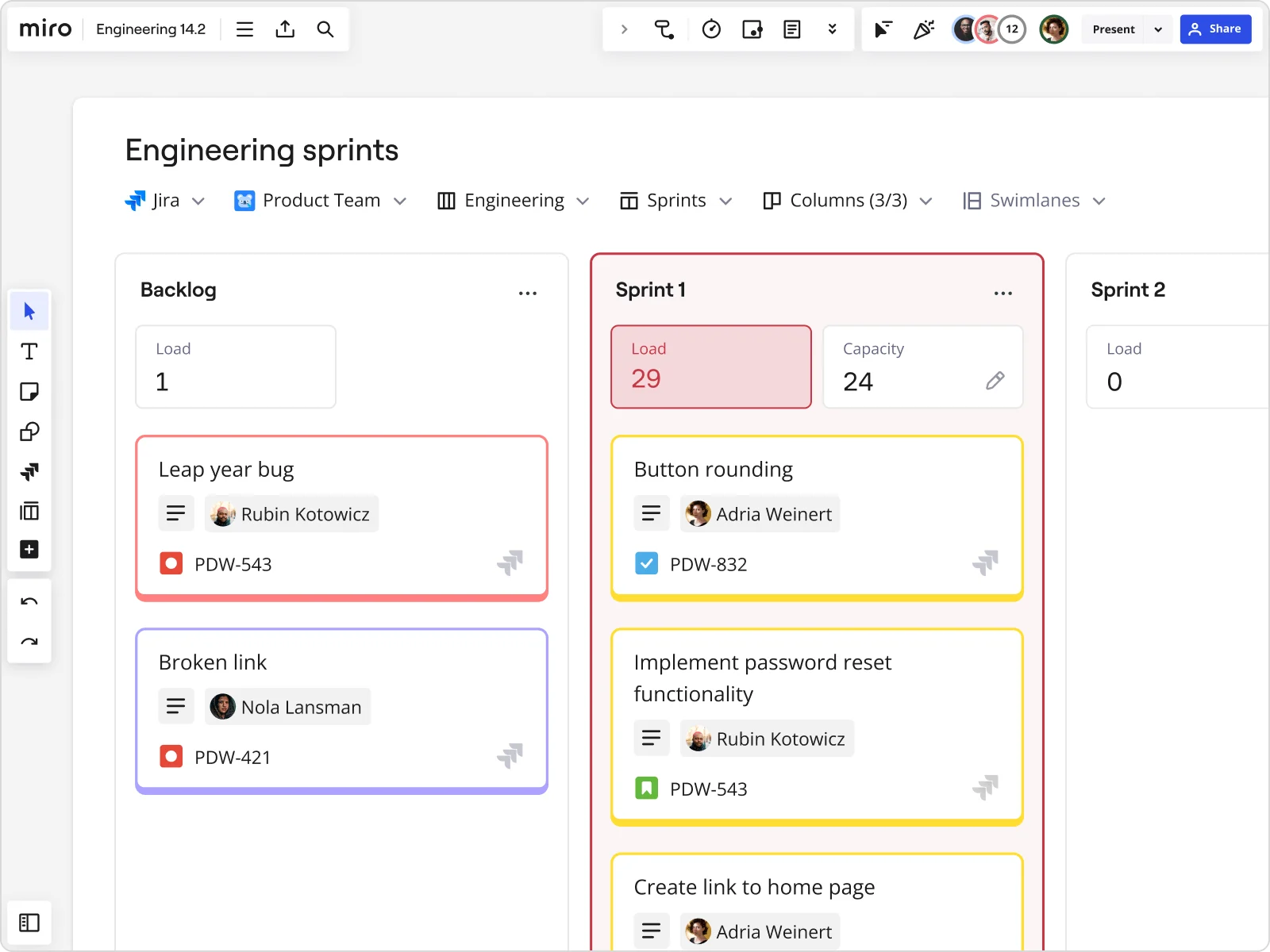The width and height of the screenshot is (1270, 952).
Task: Open description icon on Create link card
Action: [x=652, y=931]
